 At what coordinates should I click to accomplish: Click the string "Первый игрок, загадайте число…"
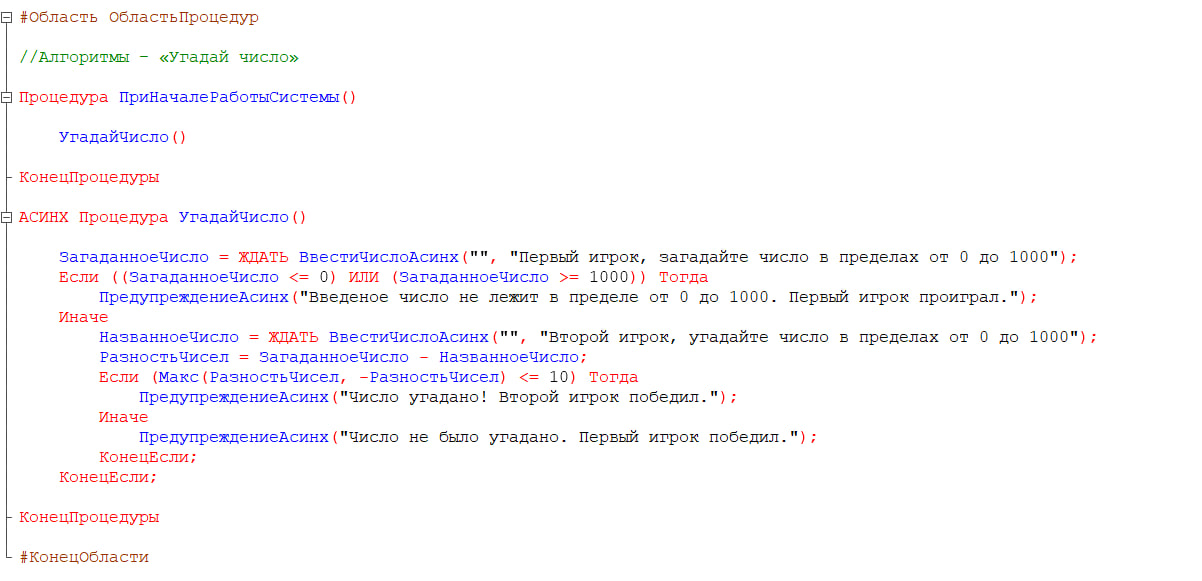tap(788, 258)
